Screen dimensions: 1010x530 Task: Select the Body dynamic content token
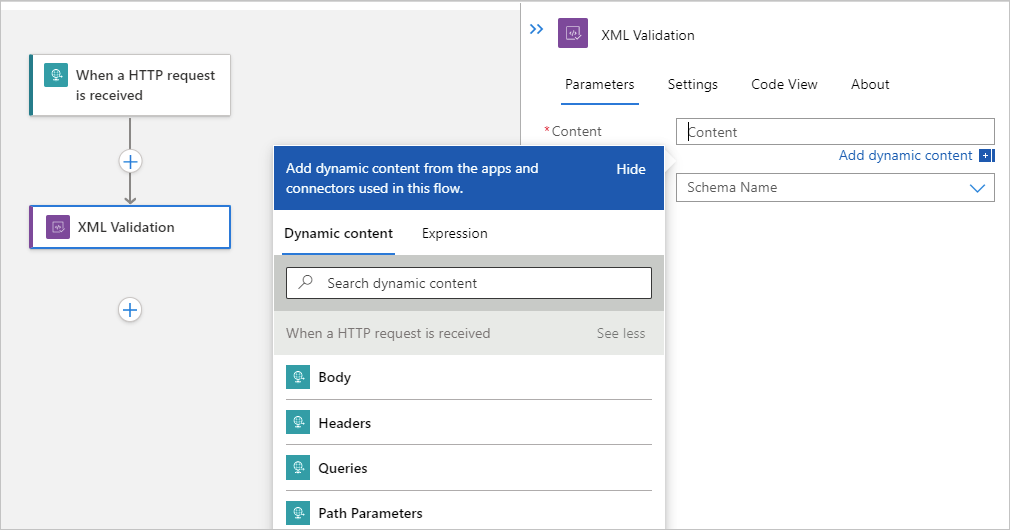334,377
